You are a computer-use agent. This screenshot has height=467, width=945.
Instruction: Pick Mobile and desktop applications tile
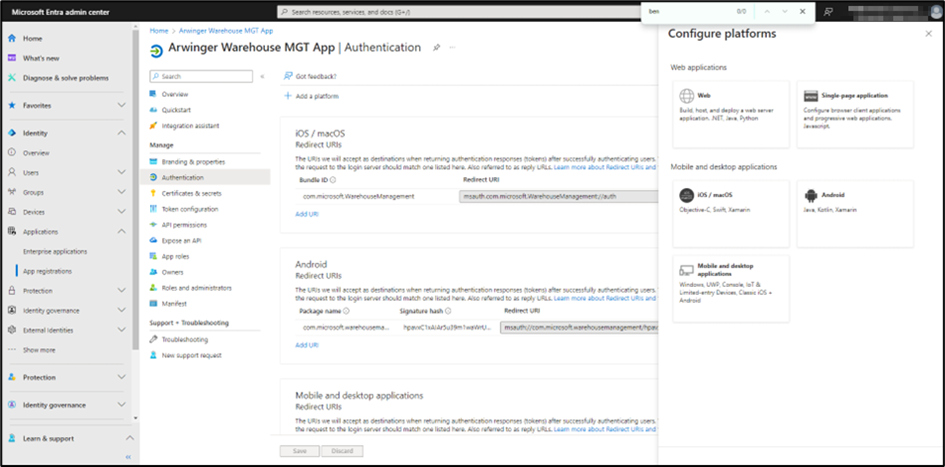(729, 288)
